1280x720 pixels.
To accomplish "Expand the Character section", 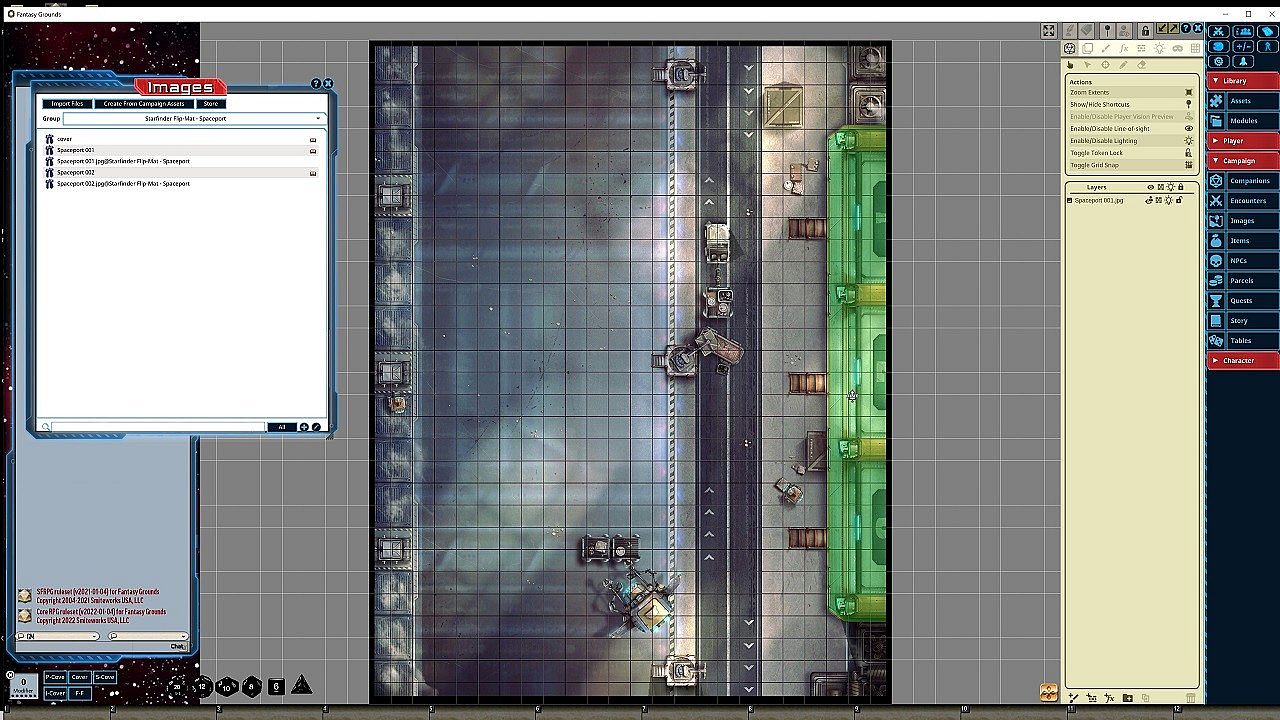I will pyautogui.click(x=1243, y=361).
